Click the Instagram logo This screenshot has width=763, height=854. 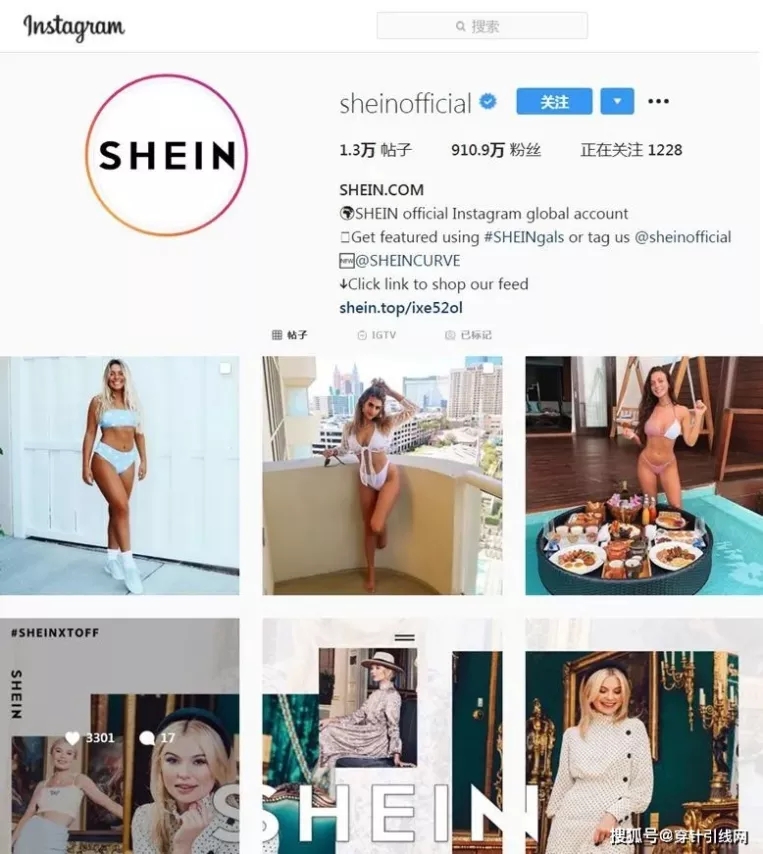[74, 27]
